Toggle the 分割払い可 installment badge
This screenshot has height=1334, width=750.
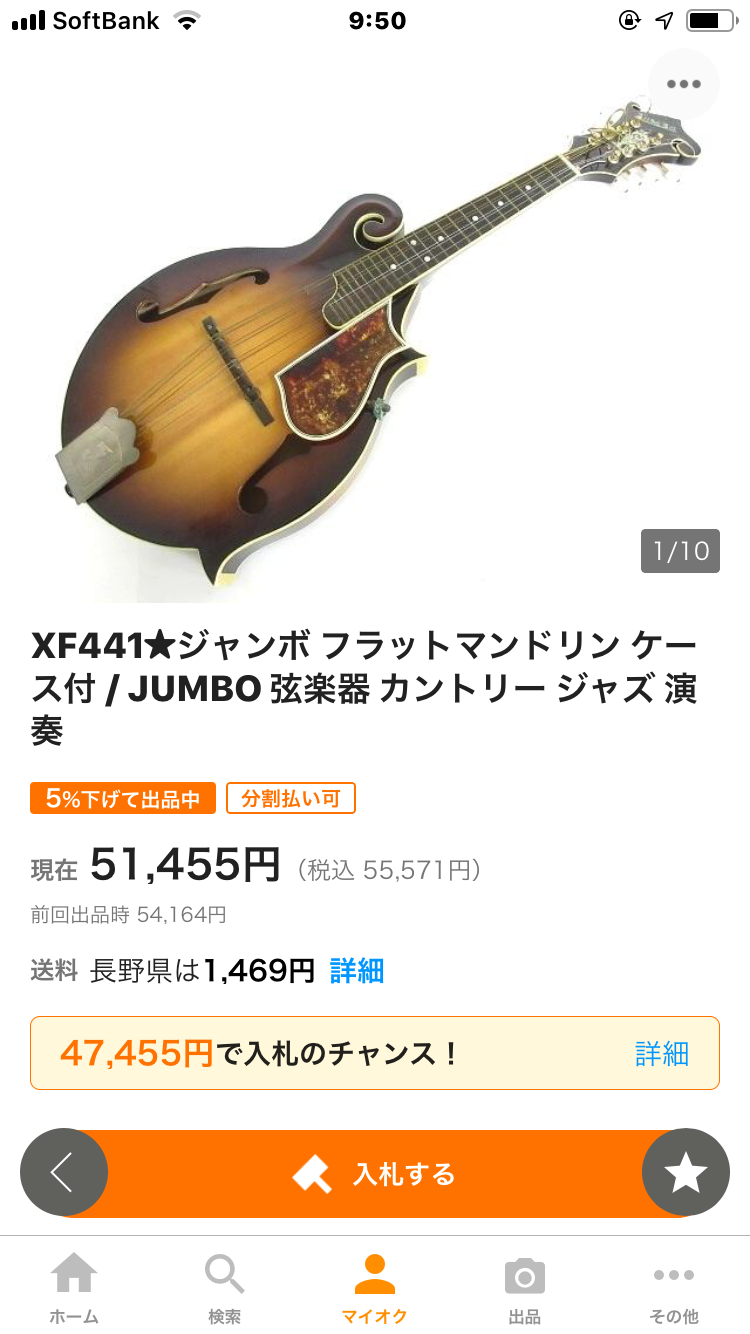[290, 797]
